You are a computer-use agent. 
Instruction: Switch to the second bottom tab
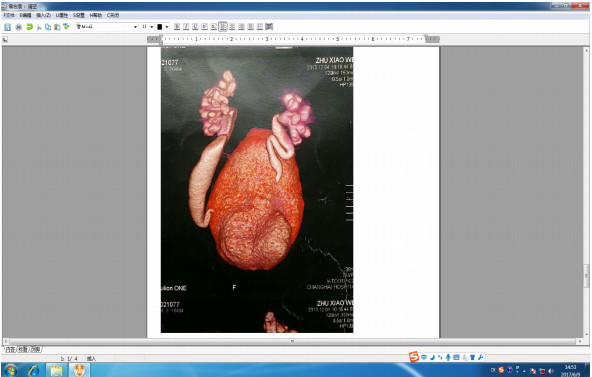tap(23, 349)
